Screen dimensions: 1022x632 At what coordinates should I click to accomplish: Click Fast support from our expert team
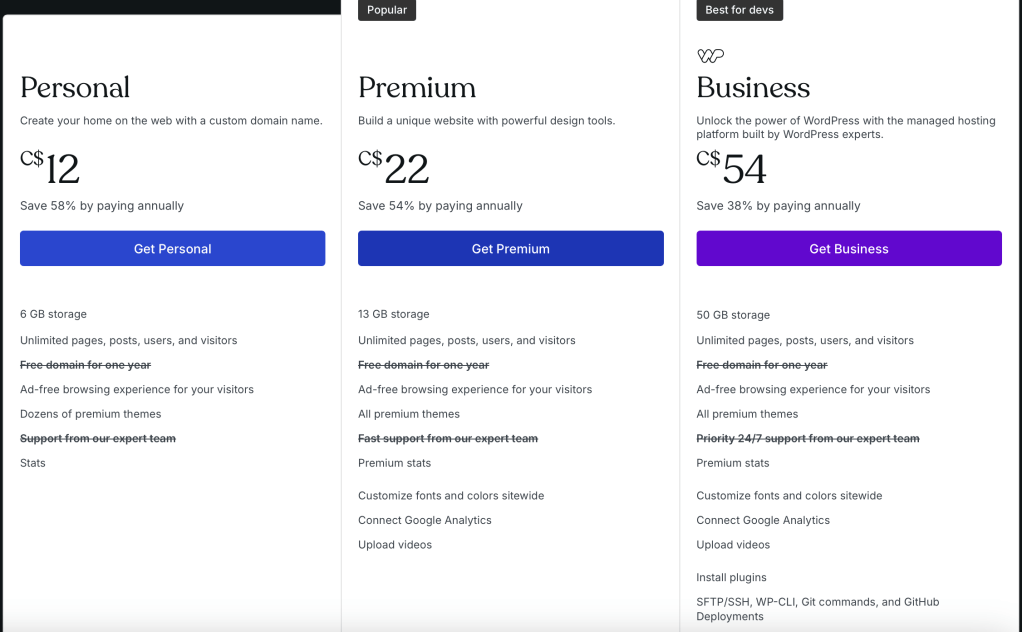click(x=447, y=439)
